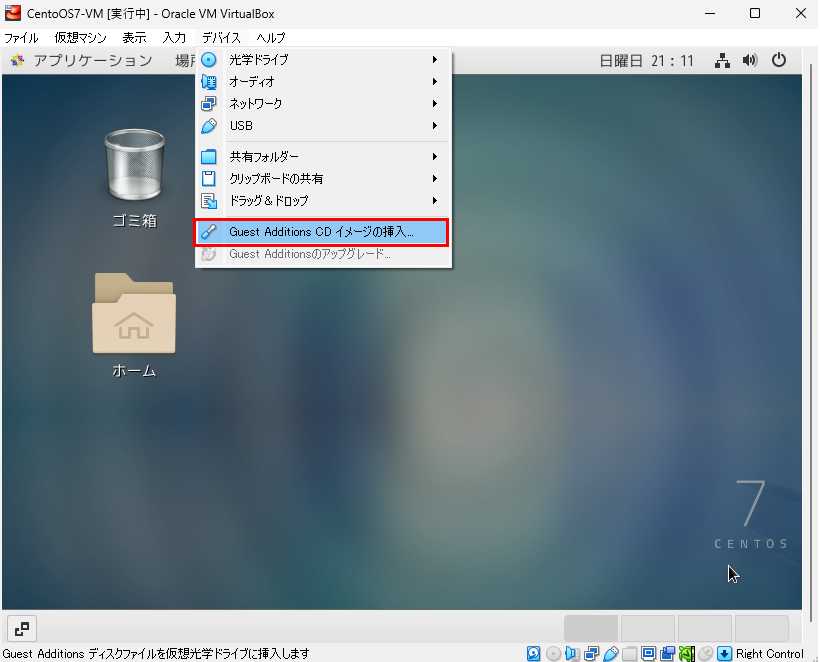Click the CentOS volume speaker icon

pos(750,60)
